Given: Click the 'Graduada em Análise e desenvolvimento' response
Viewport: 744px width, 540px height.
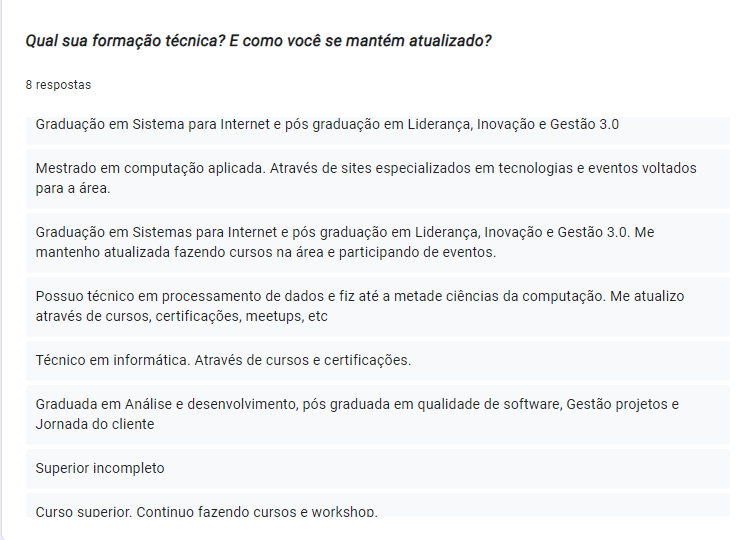Looking at the screenshot, I should [378, 415].
